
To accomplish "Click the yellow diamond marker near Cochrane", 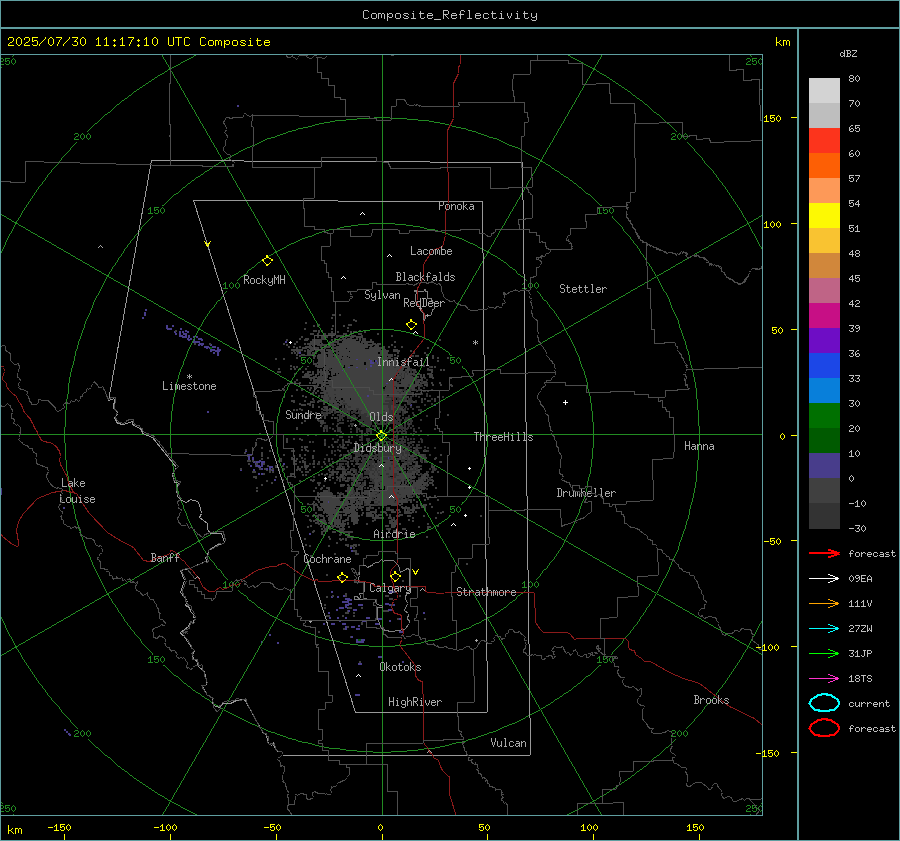I will (x=343, y=577).
